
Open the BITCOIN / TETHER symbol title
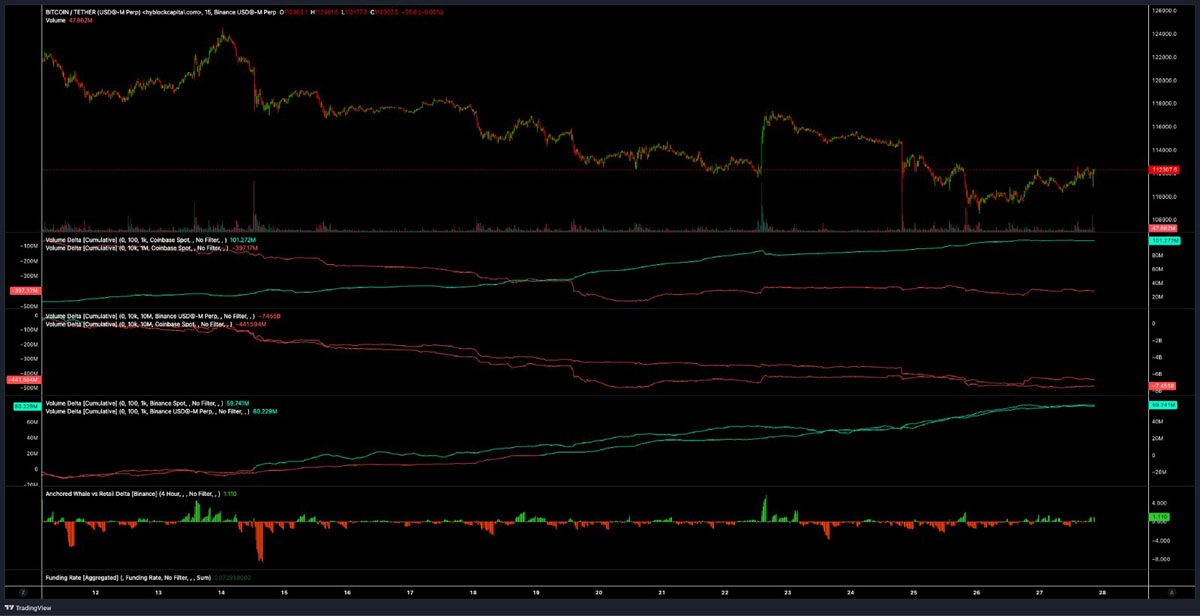159,11
